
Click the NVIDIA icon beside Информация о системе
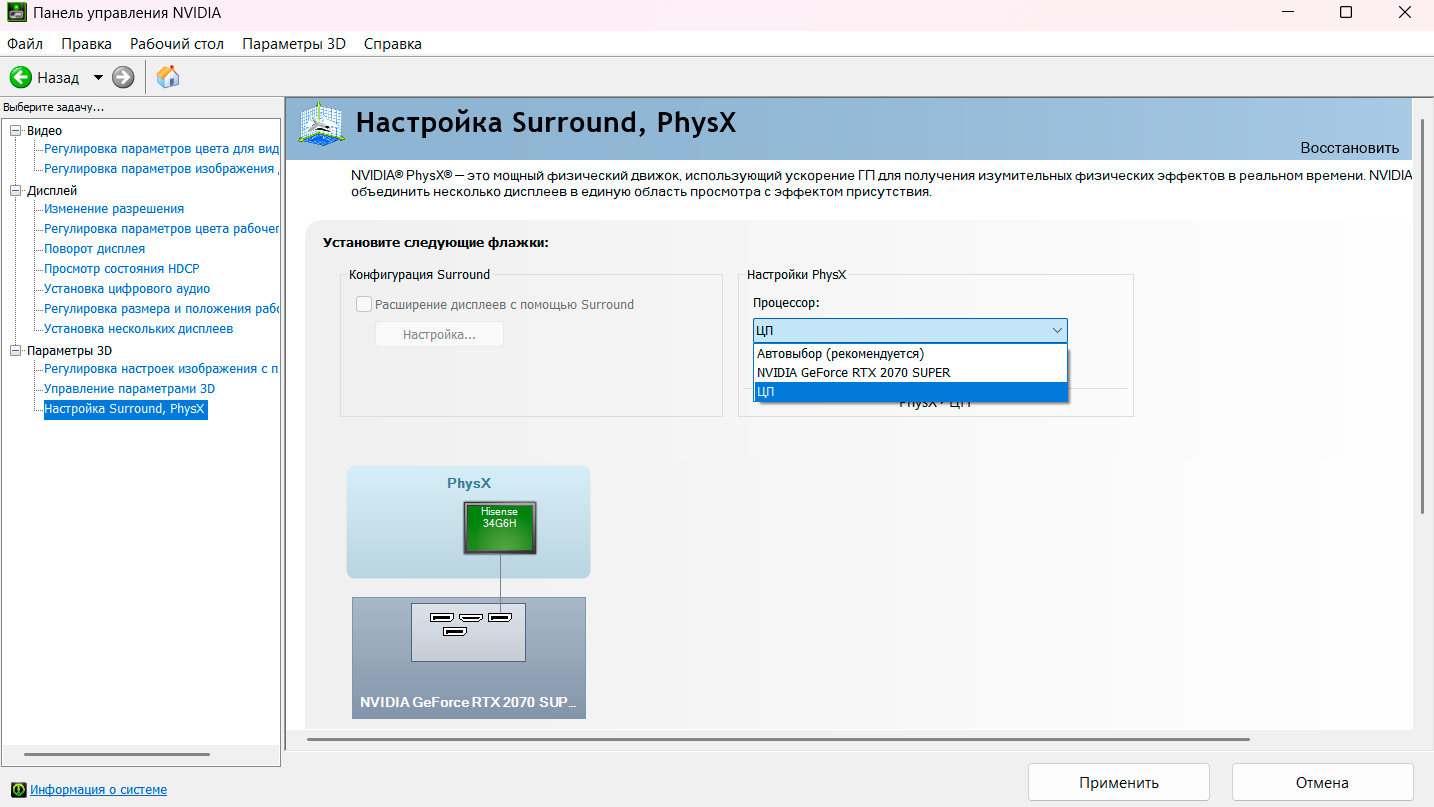[x=18, y=790]
